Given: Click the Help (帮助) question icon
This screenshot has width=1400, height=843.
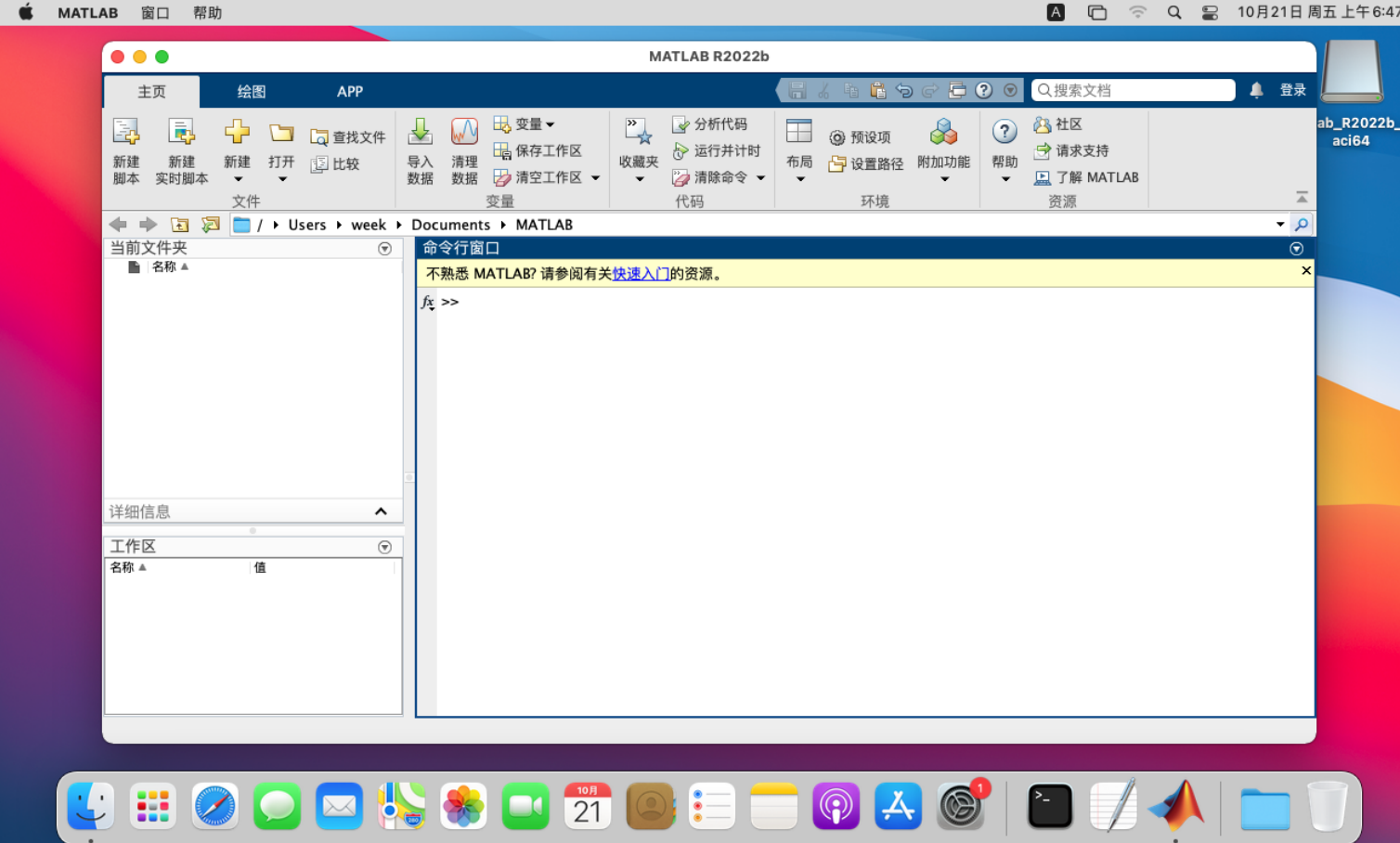Looking at the screenshot, I should coord(1005,133).
